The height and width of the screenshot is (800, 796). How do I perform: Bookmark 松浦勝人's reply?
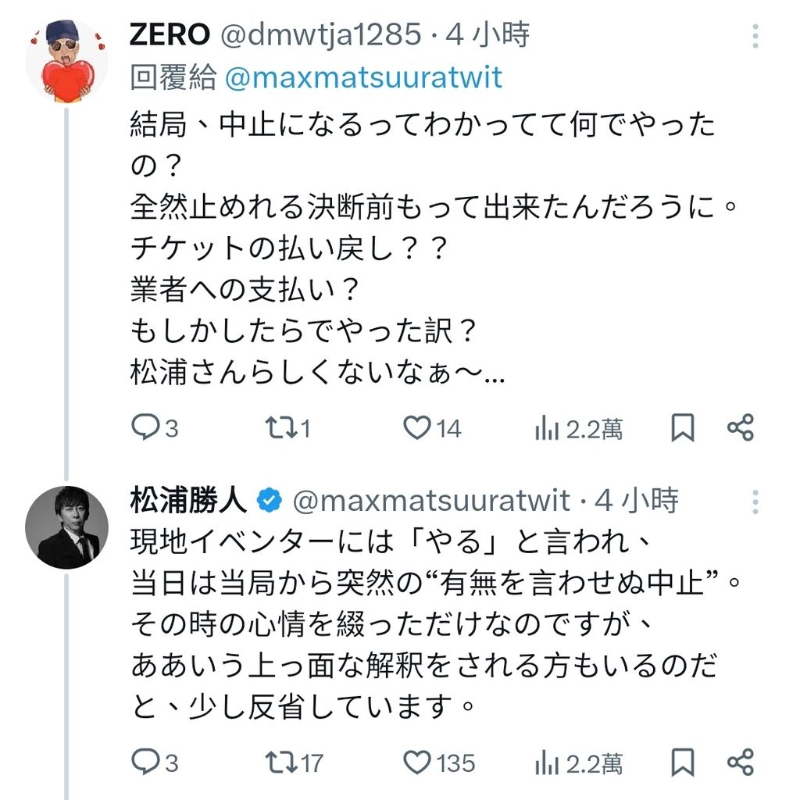682,761
